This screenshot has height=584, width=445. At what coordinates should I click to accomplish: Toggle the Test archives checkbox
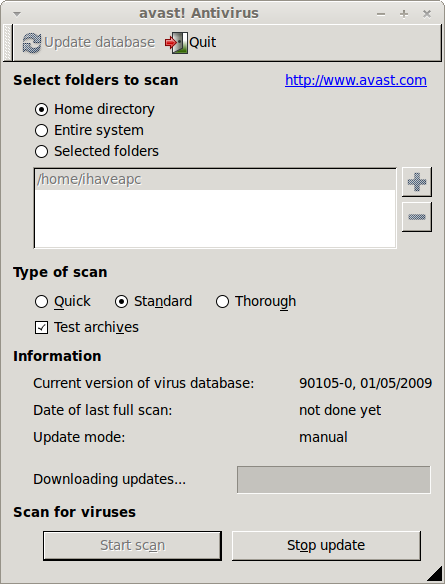[41, 328]
